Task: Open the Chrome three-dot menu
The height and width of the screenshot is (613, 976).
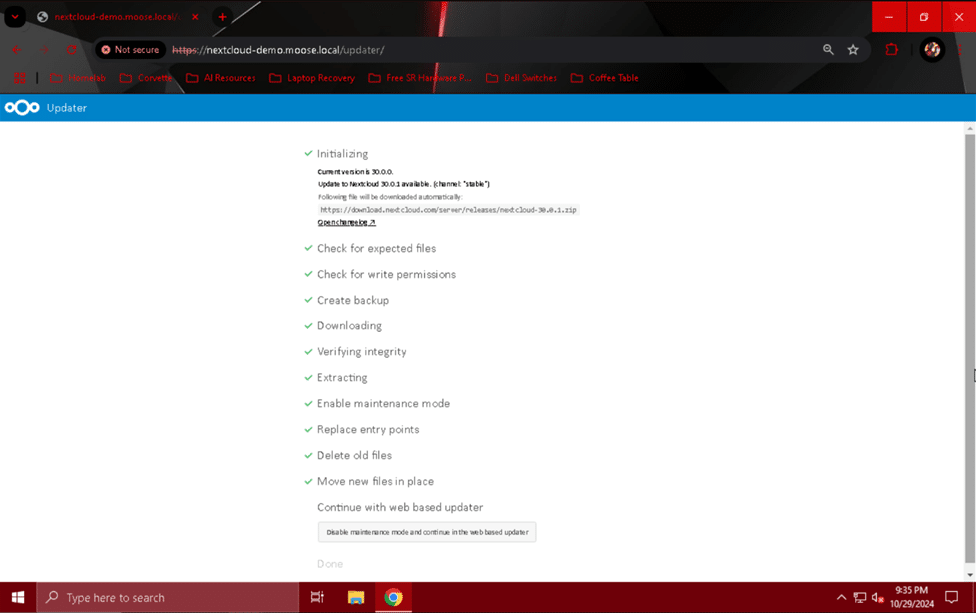Action: 960,50
